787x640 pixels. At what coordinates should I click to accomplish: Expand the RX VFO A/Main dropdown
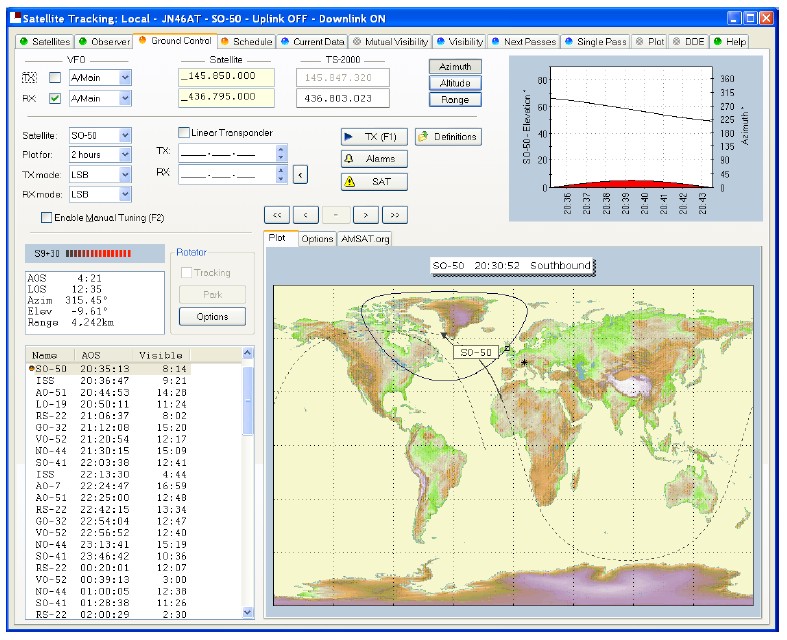tap(125, 98)
